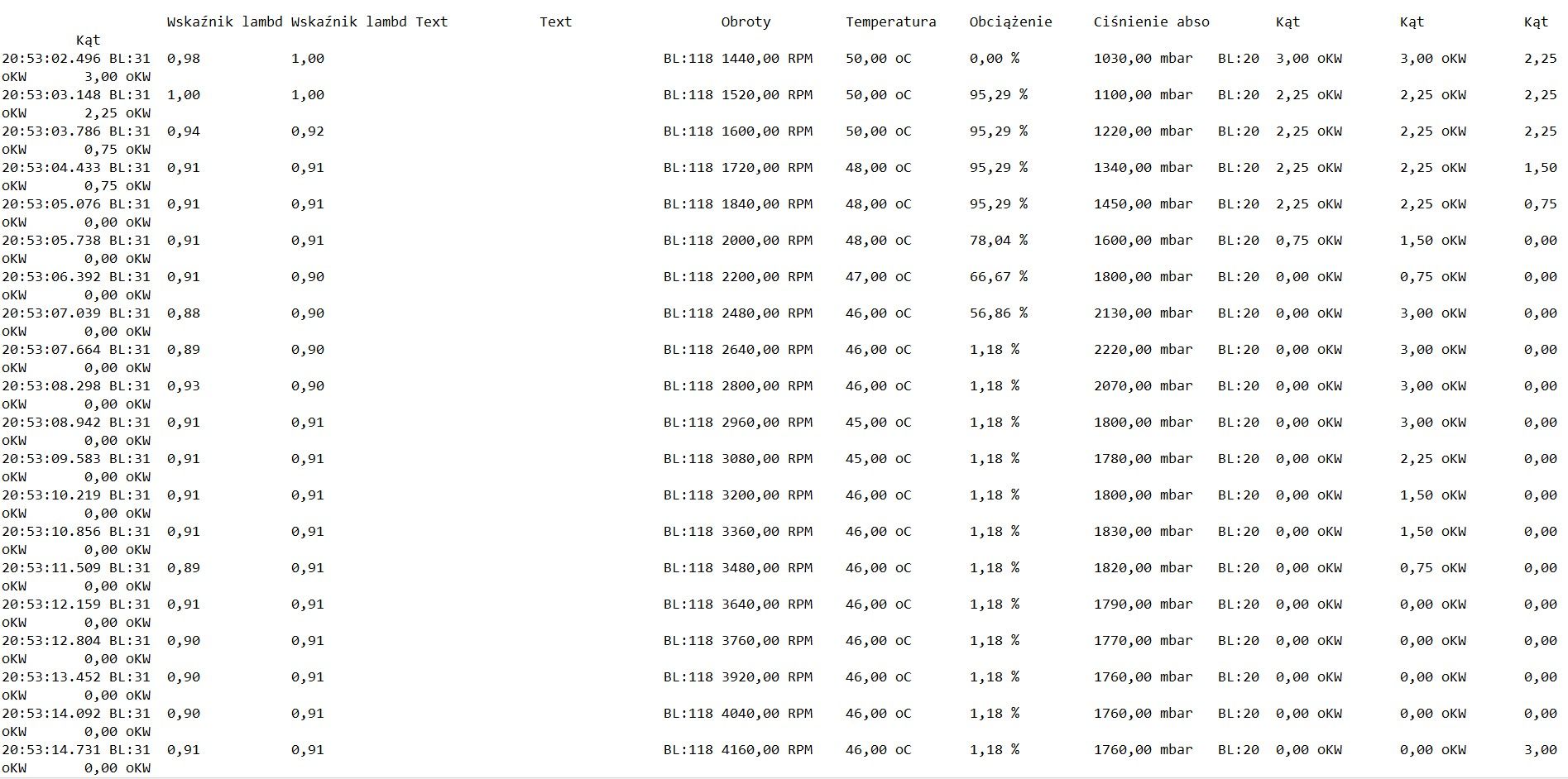Click the 1340,00 mbar pressure value
Screen dimensions: 1568x779
pyautogui.click(x=1143, y=168)
